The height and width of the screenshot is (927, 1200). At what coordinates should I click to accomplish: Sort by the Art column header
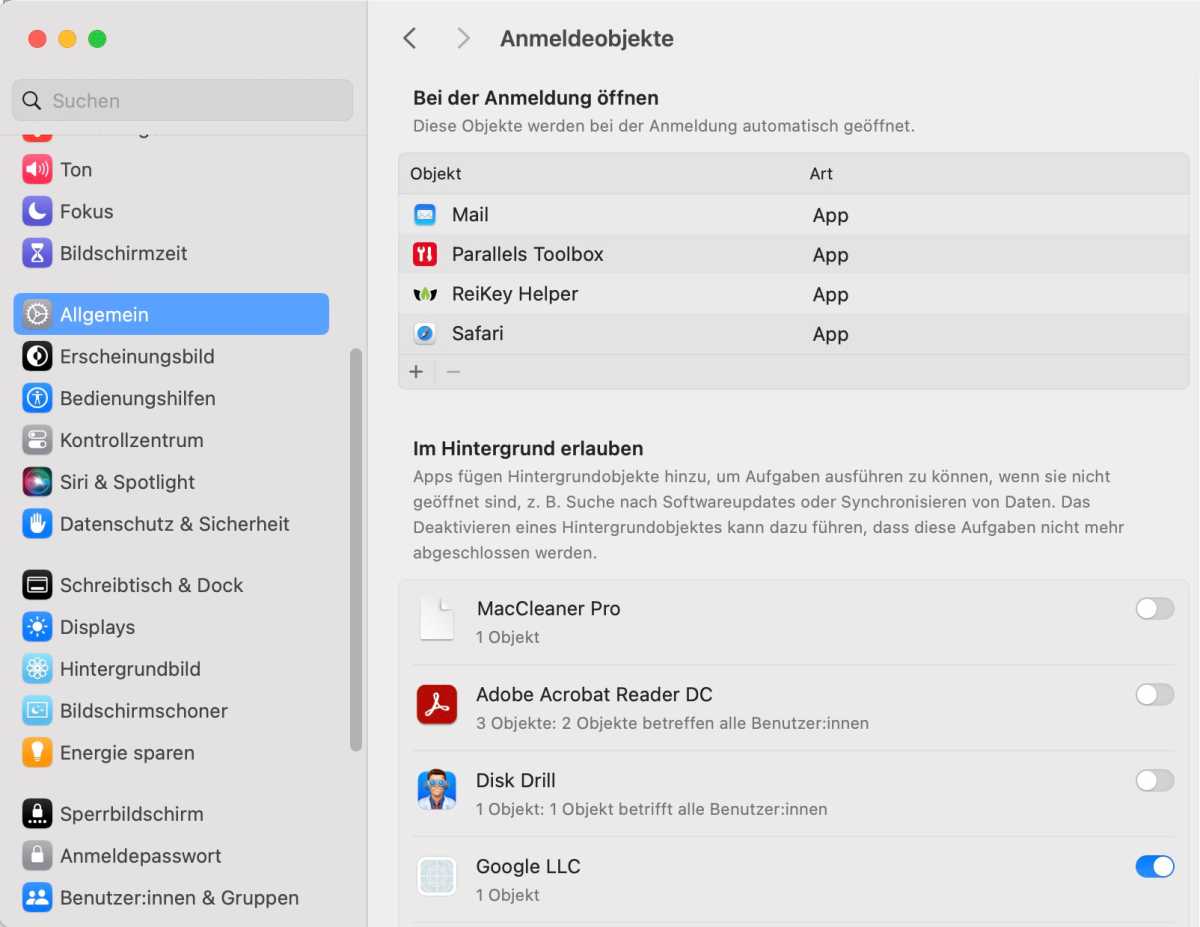[821, 173]
